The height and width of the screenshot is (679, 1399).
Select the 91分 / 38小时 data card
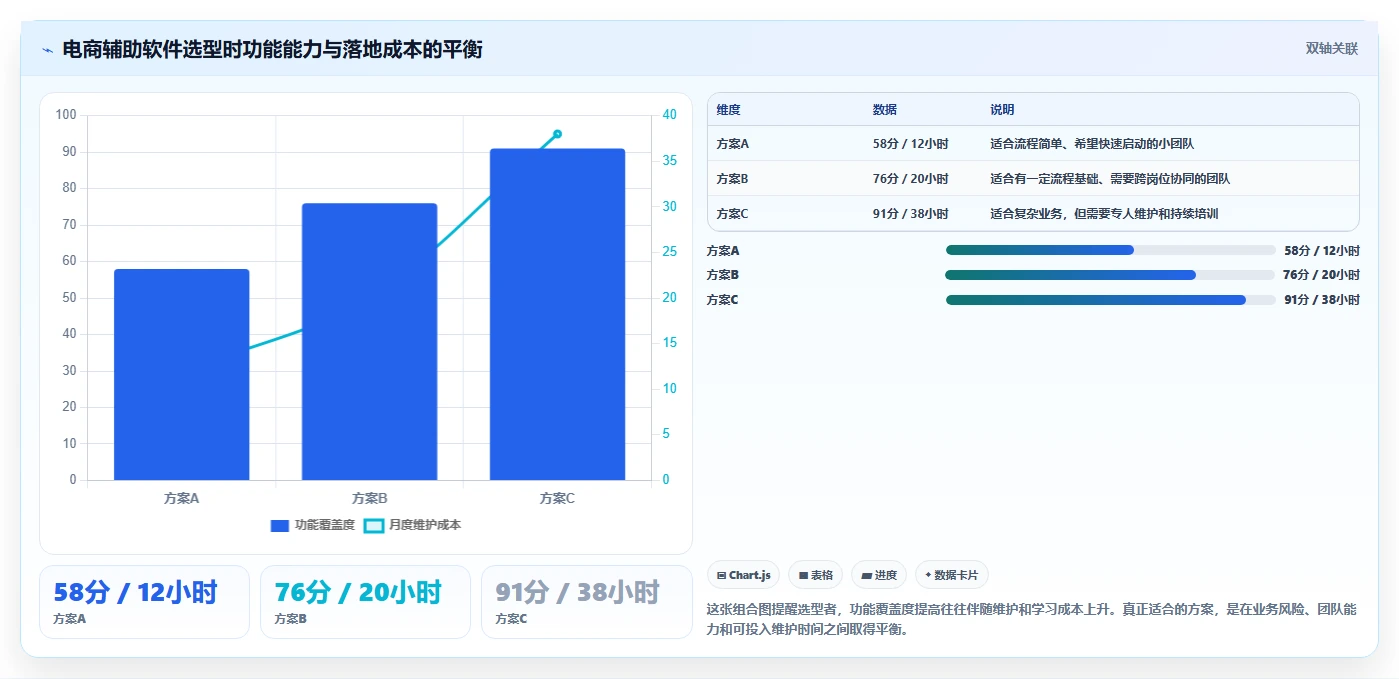coord(586,601)
